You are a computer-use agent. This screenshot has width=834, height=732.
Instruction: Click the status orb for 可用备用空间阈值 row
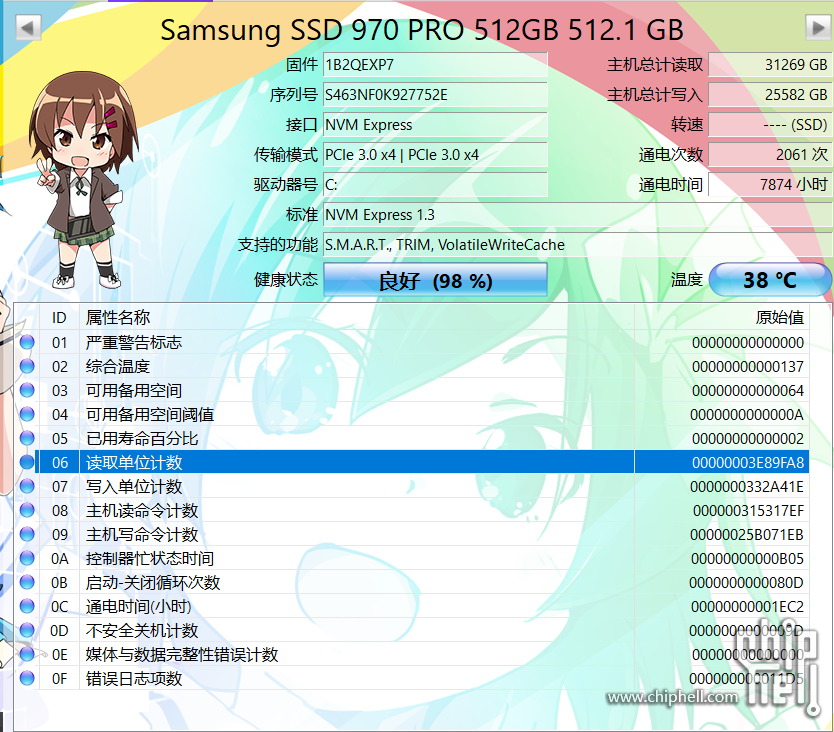coord(27,414)
